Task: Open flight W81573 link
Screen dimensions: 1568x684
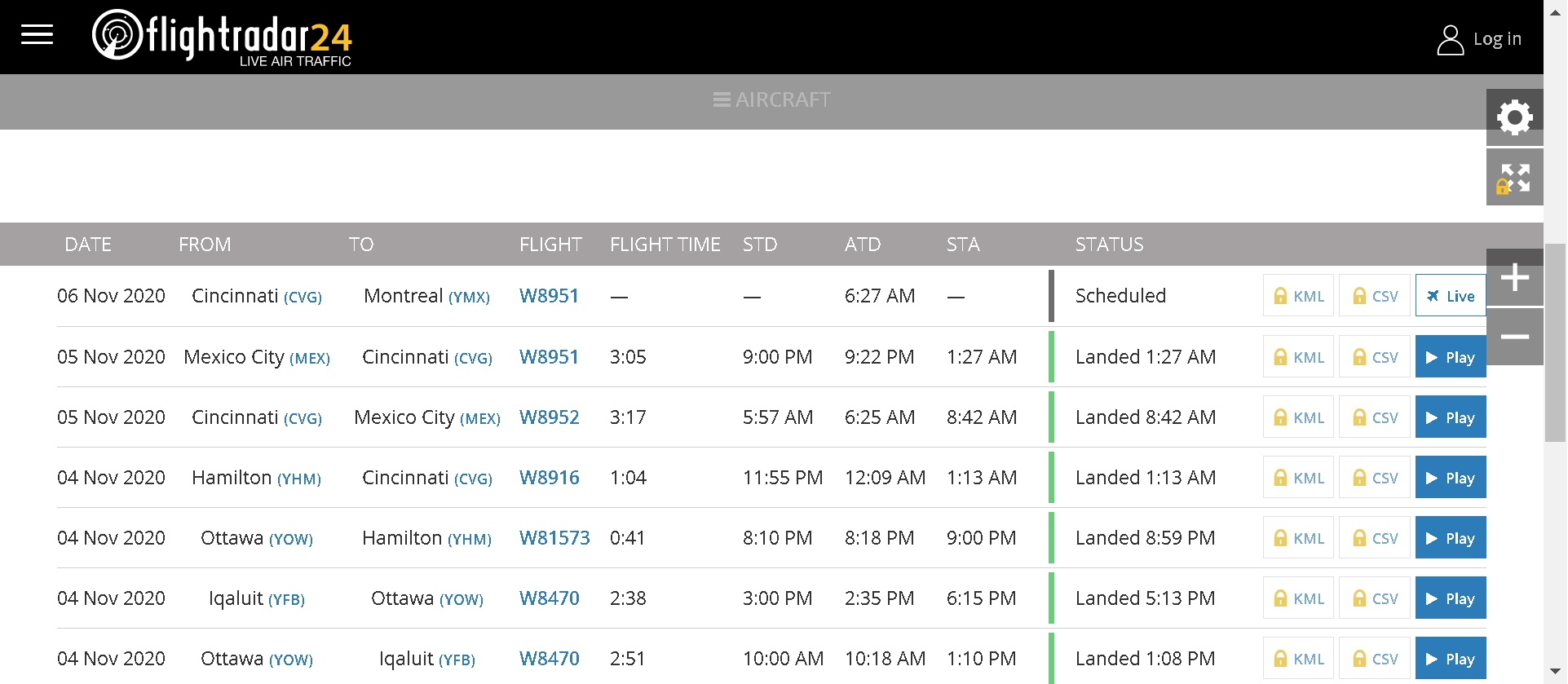Action: point(554,538)
